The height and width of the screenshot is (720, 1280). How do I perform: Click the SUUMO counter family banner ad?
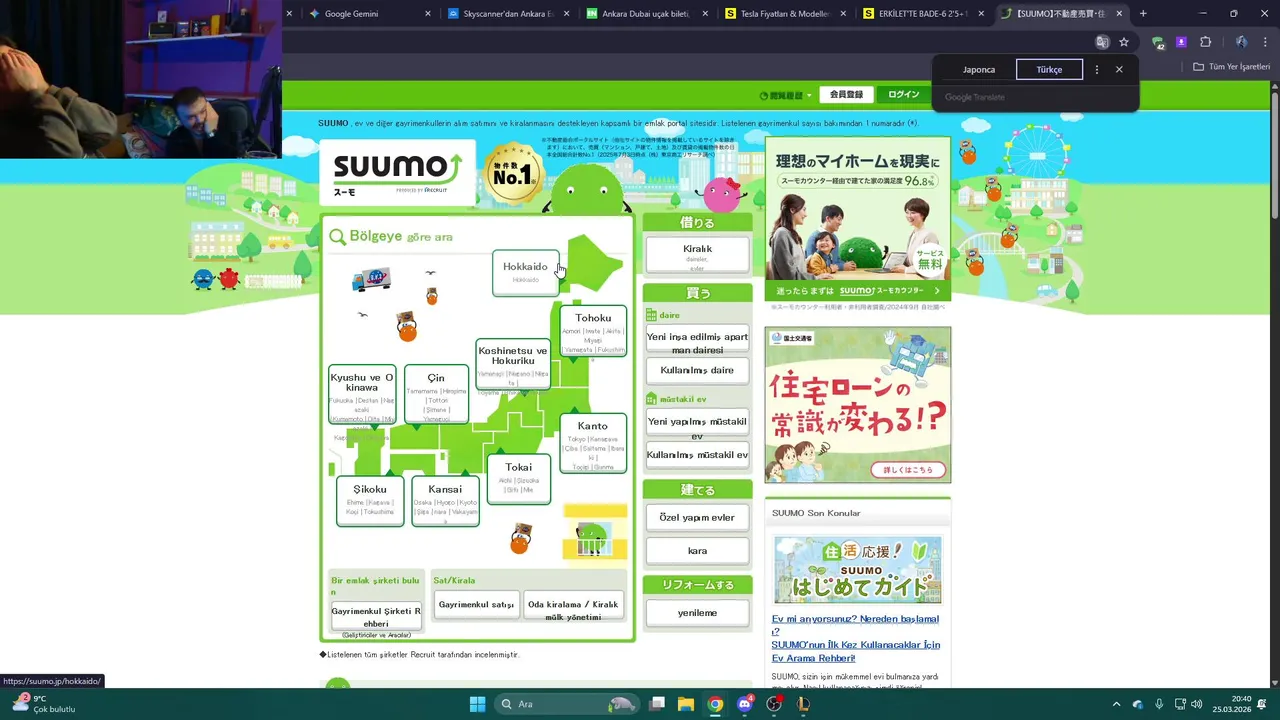click(858, 218)
